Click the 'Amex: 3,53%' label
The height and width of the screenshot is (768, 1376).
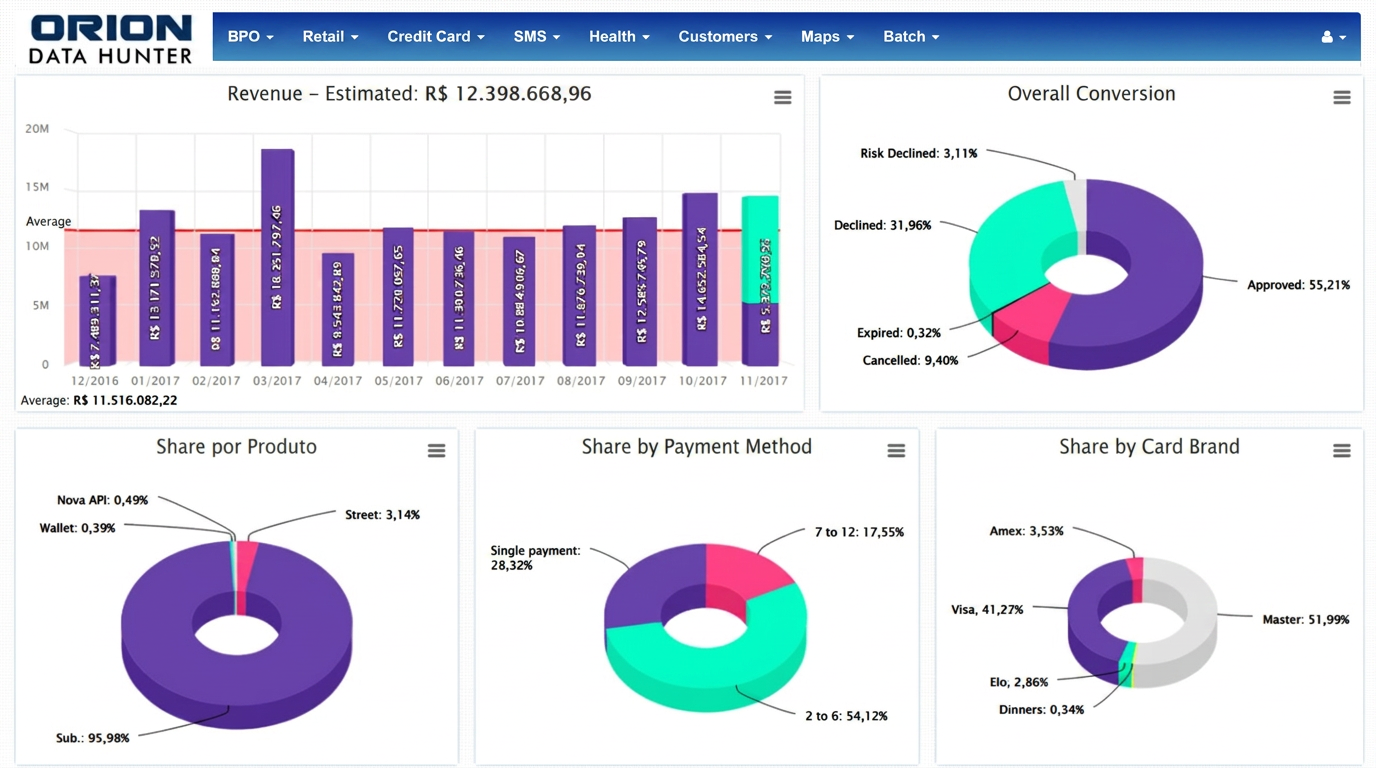1026,531
